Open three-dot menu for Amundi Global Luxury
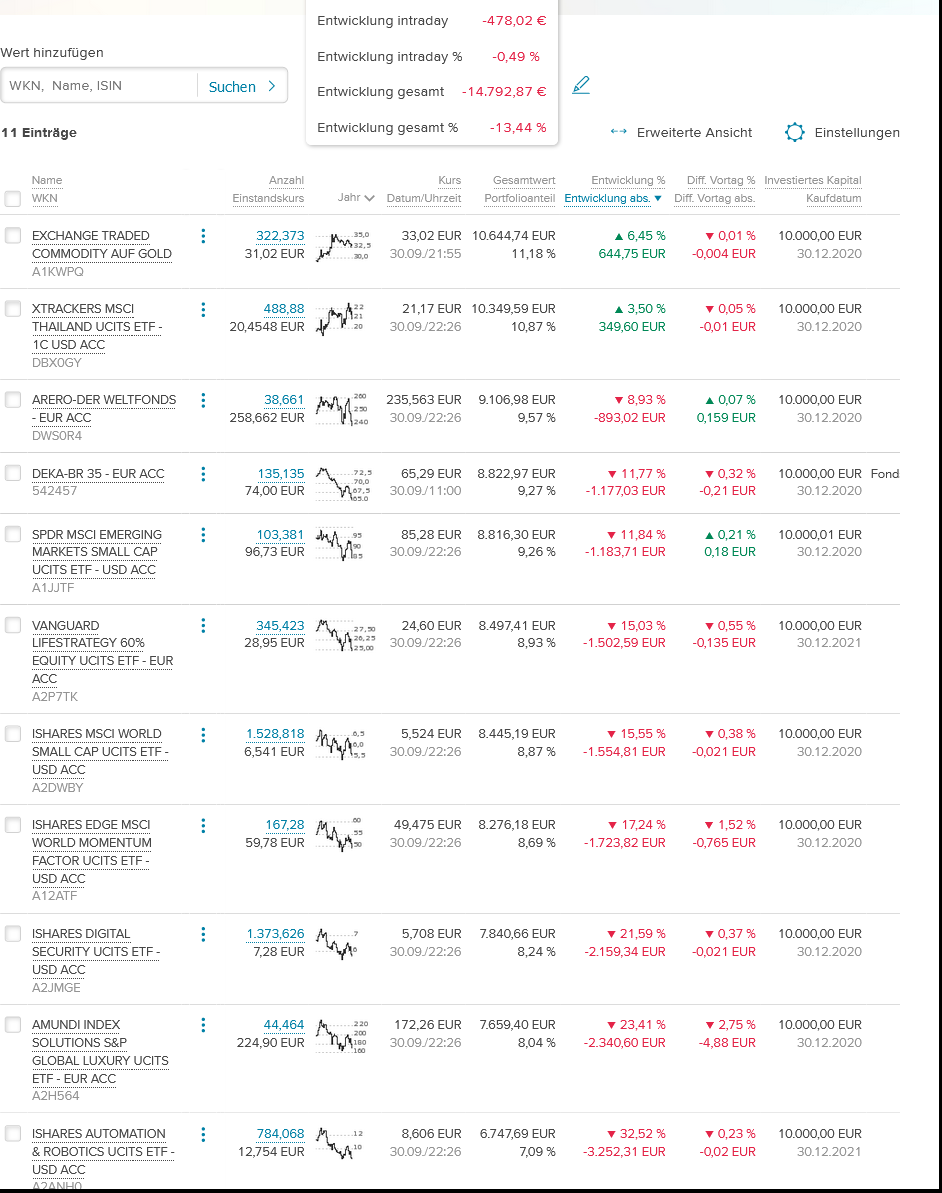 coord(203,1025)
